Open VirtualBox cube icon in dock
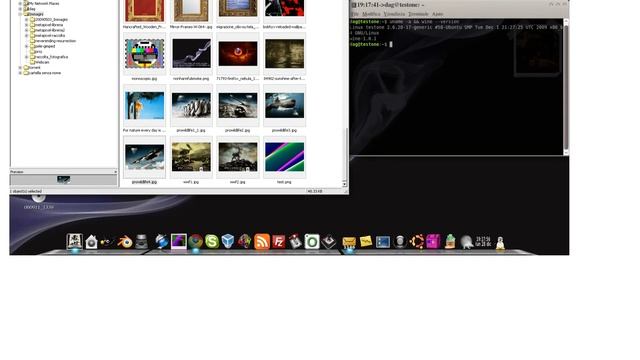The width and height of the screenshot is (640, 360). pyautogui.click(x=228, y=242)
